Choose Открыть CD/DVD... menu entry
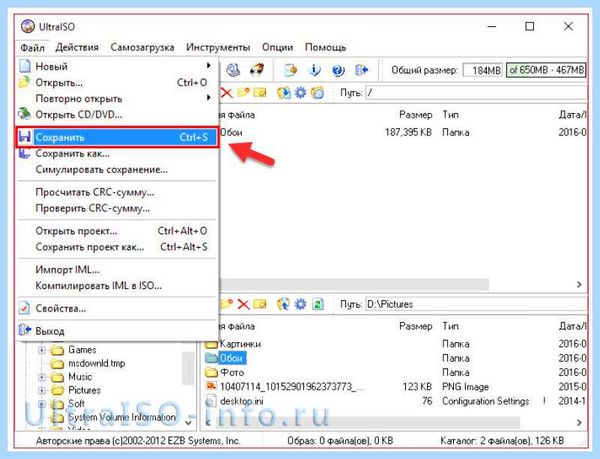This screenshot has height=459, width=600. click(117, 114)
